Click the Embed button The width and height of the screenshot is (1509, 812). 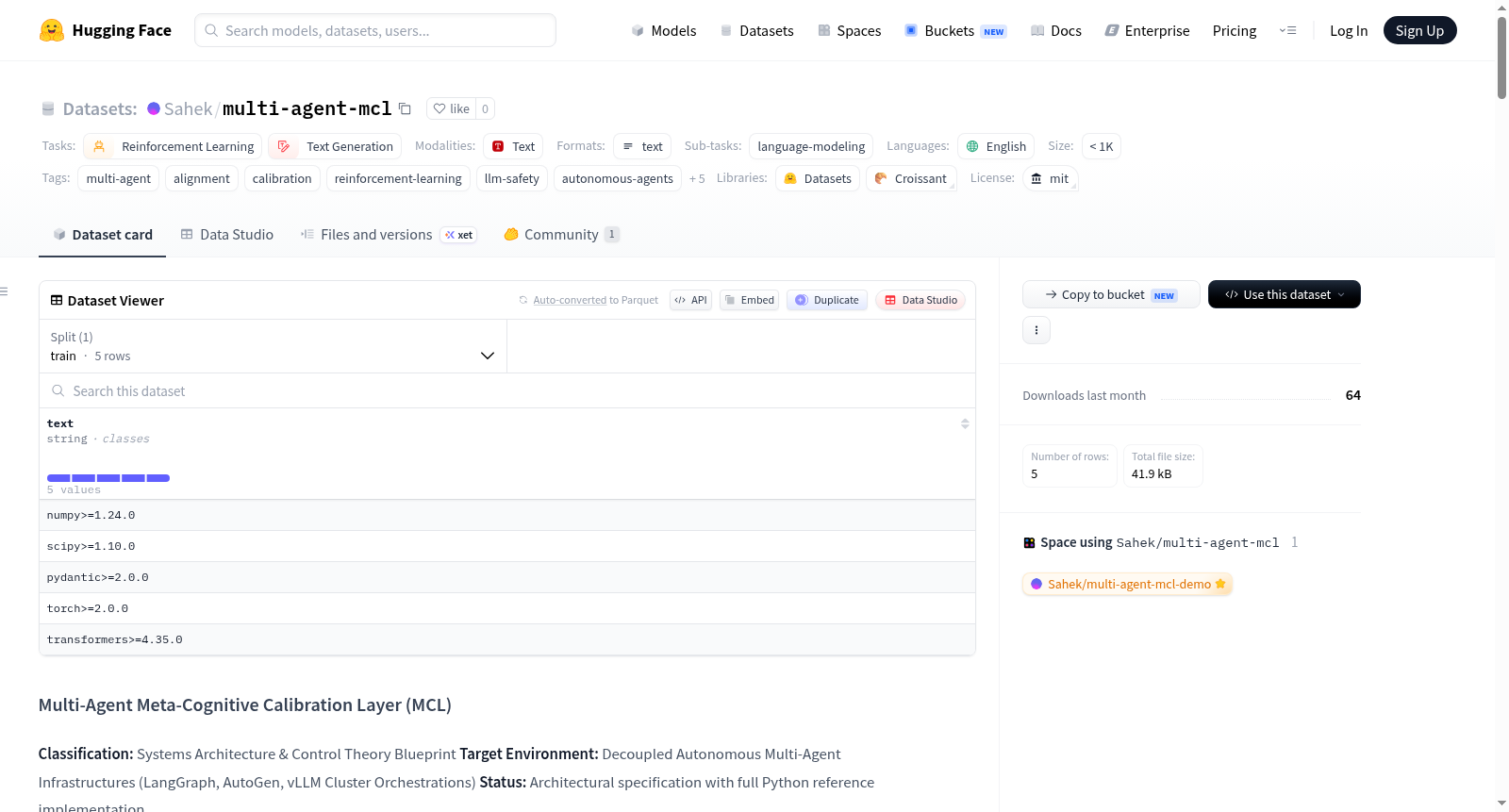pos(749,300)
